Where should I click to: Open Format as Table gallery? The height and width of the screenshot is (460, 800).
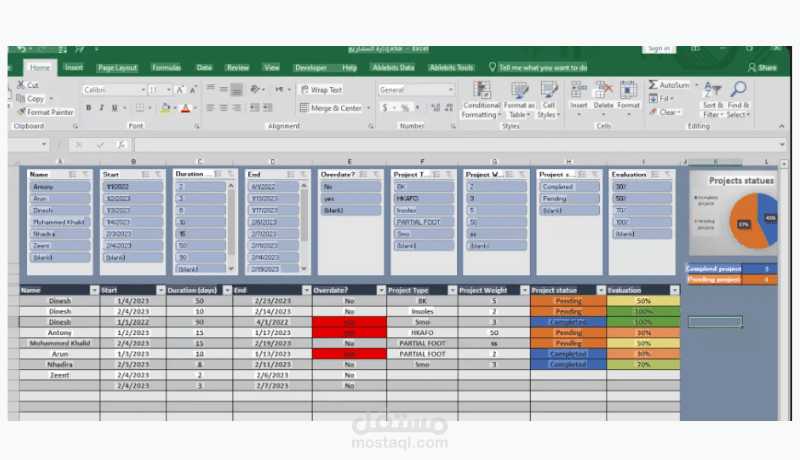pyautogui.click(x=519, y=100)
